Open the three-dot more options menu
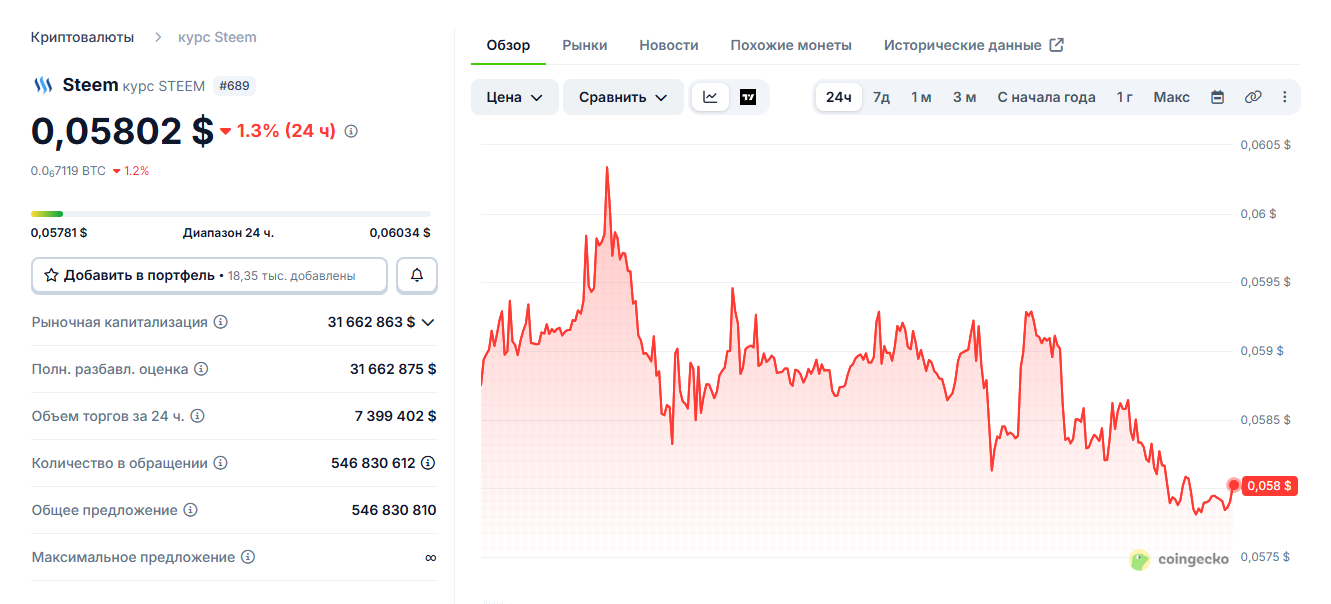 [x=1285, y=97]
